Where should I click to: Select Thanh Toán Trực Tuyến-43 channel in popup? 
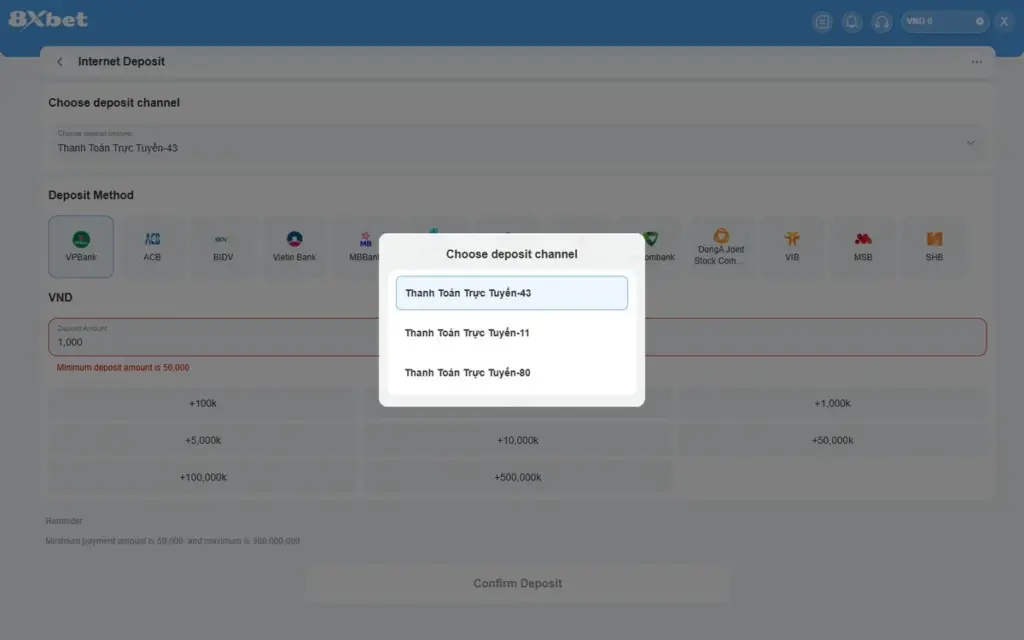pyautogui.click(x=511, y=293)
